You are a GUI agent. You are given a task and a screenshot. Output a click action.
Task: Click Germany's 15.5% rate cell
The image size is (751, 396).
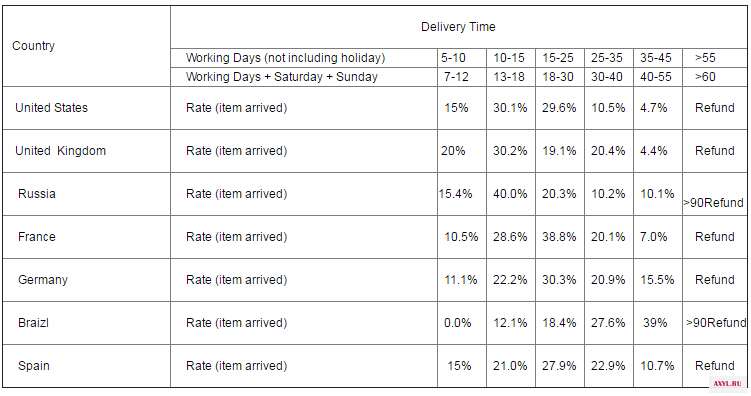[x=658, y=280]
